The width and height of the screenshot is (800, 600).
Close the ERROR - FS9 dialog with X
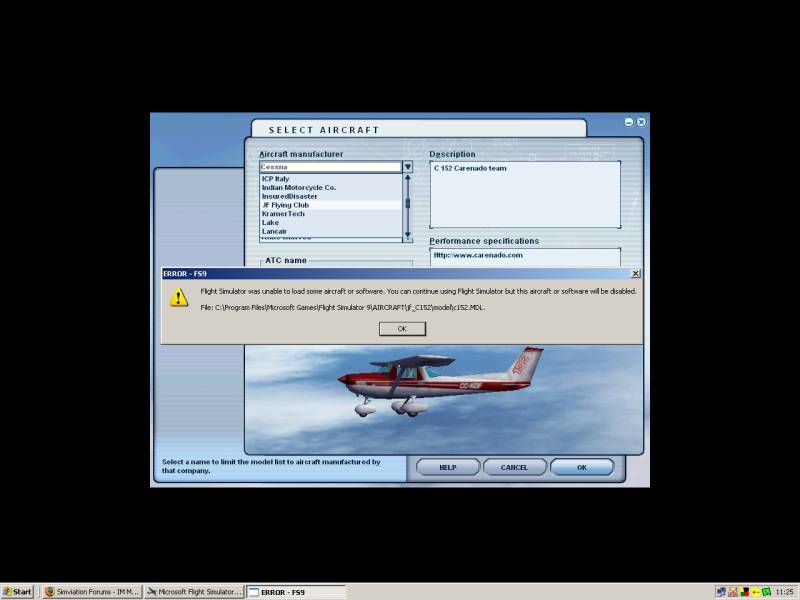point(635,273)
